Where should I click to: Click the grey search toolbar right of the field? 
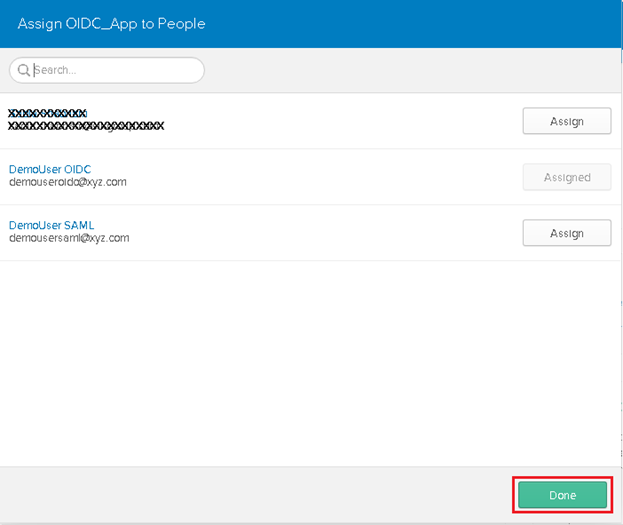[410, 70]
